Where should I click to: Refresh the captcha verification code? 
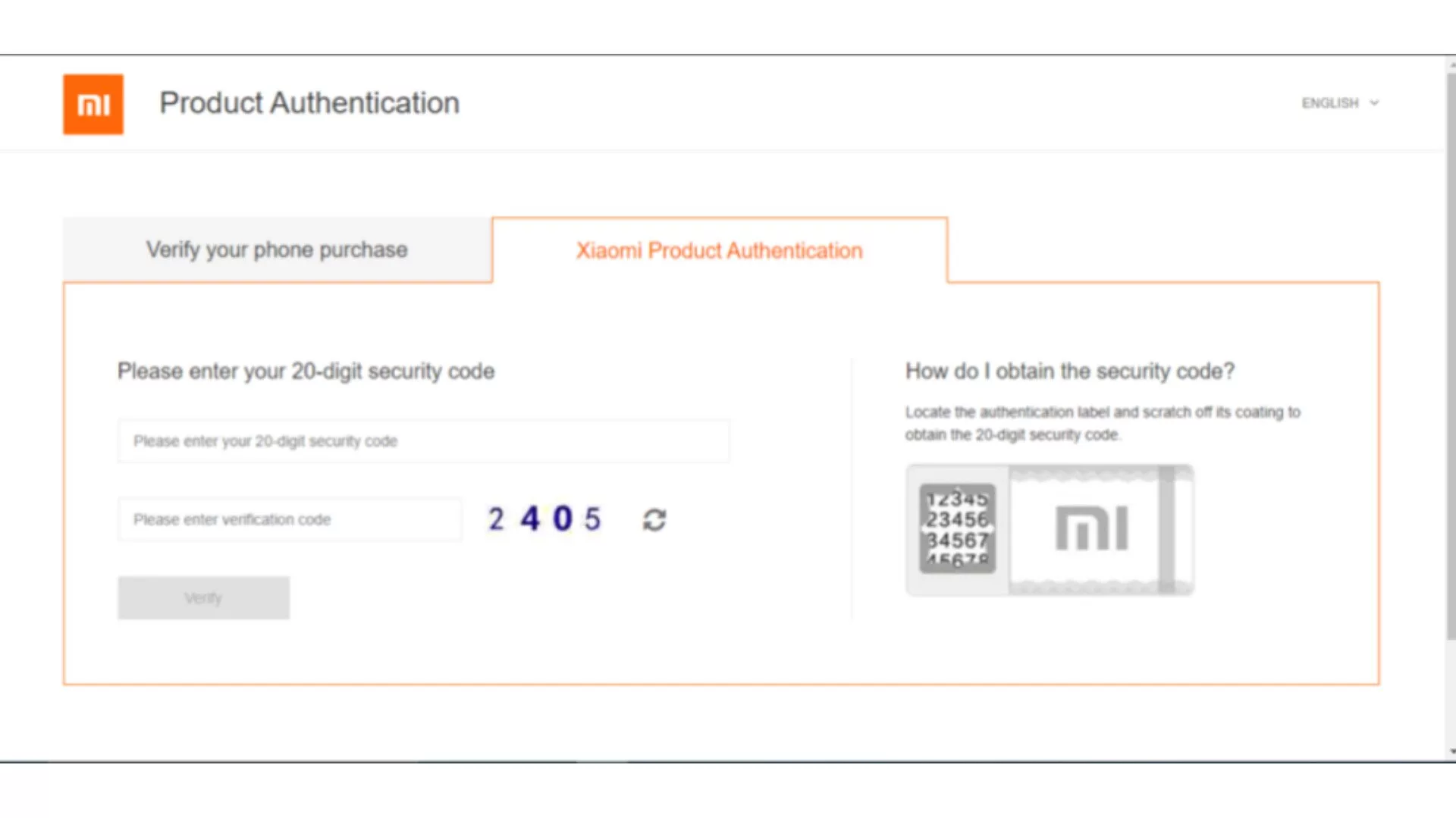[654, 520]
